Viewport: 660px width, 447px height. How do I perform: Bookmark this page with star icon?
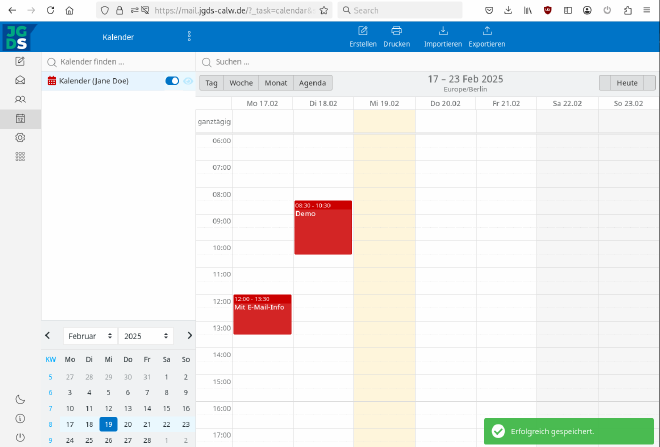coord(324,10)
